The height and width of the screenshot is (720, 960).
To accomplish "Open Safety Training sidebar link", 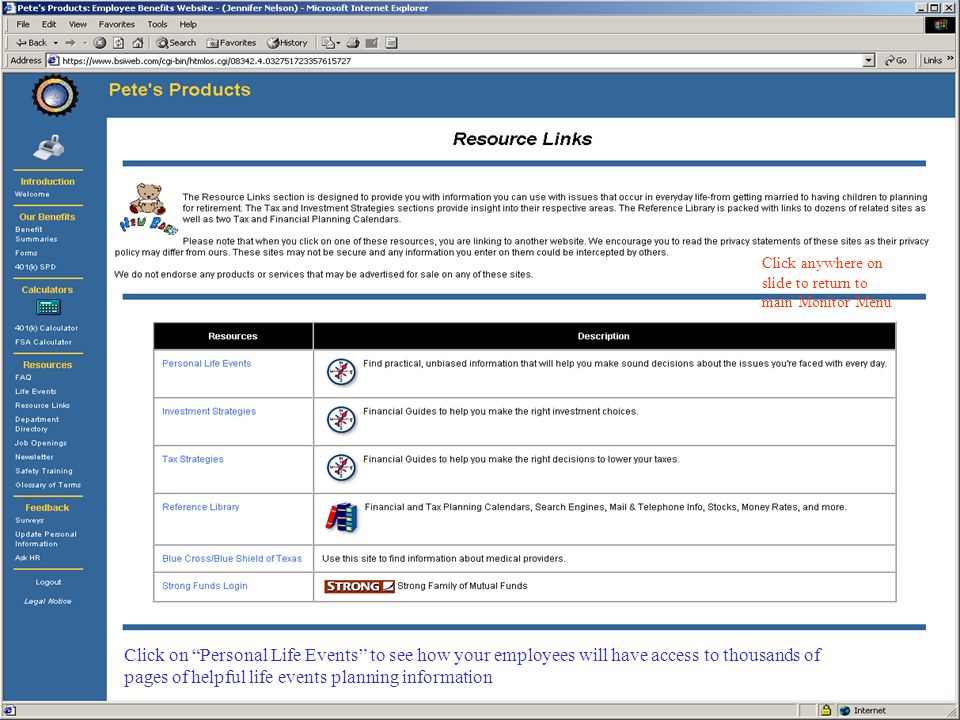I will [x=44, y=471].
